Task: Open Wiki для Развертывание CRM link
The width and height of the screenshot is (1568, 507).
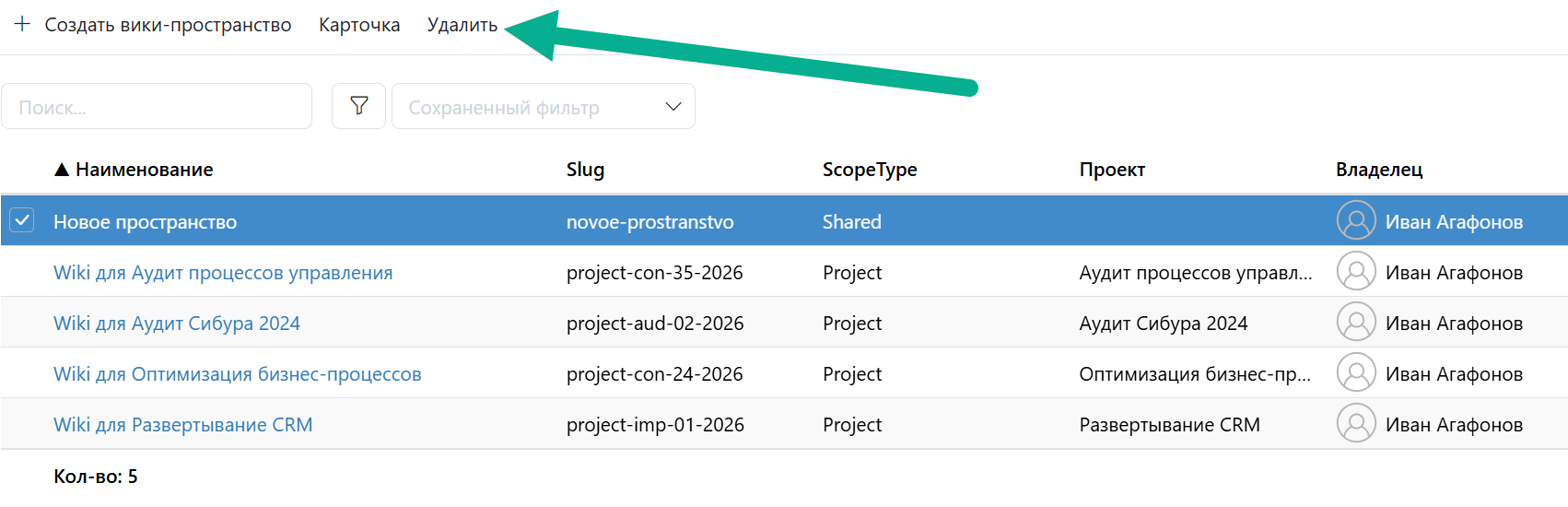Action: [182, 425]
